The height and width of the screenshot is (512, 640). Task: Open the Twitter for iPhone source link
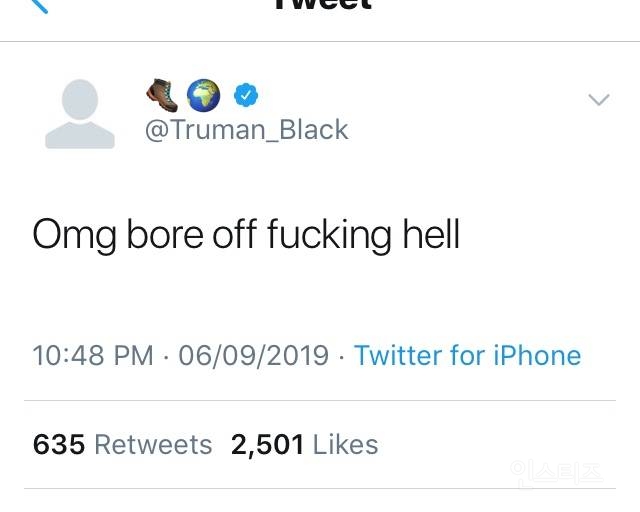[x=467, y=355]
